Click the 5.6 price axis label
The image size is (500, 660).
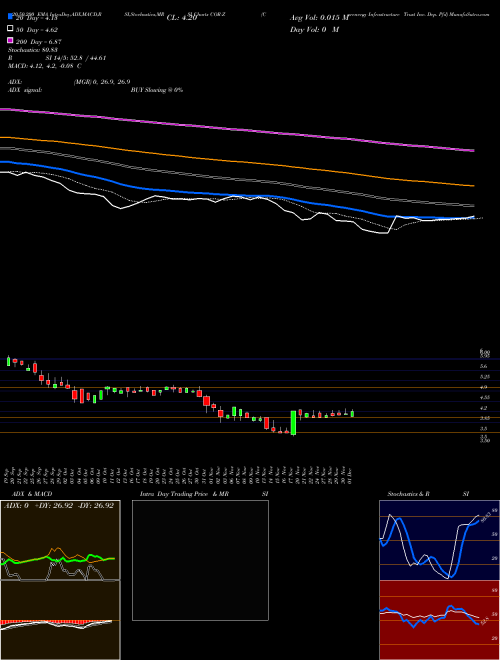tap(484, 366)
